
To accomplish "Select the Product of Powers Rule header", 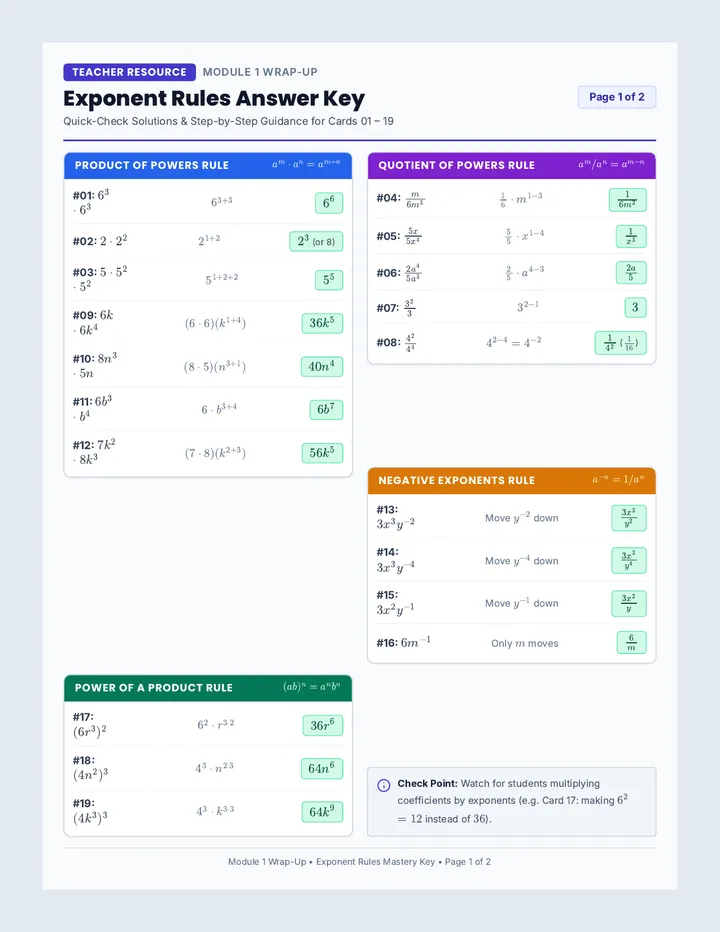I will click(208, 165).
